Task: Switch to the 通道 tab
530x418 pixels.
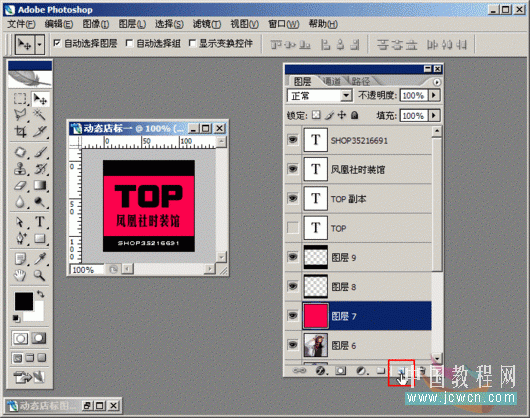Action: (332, 81)
